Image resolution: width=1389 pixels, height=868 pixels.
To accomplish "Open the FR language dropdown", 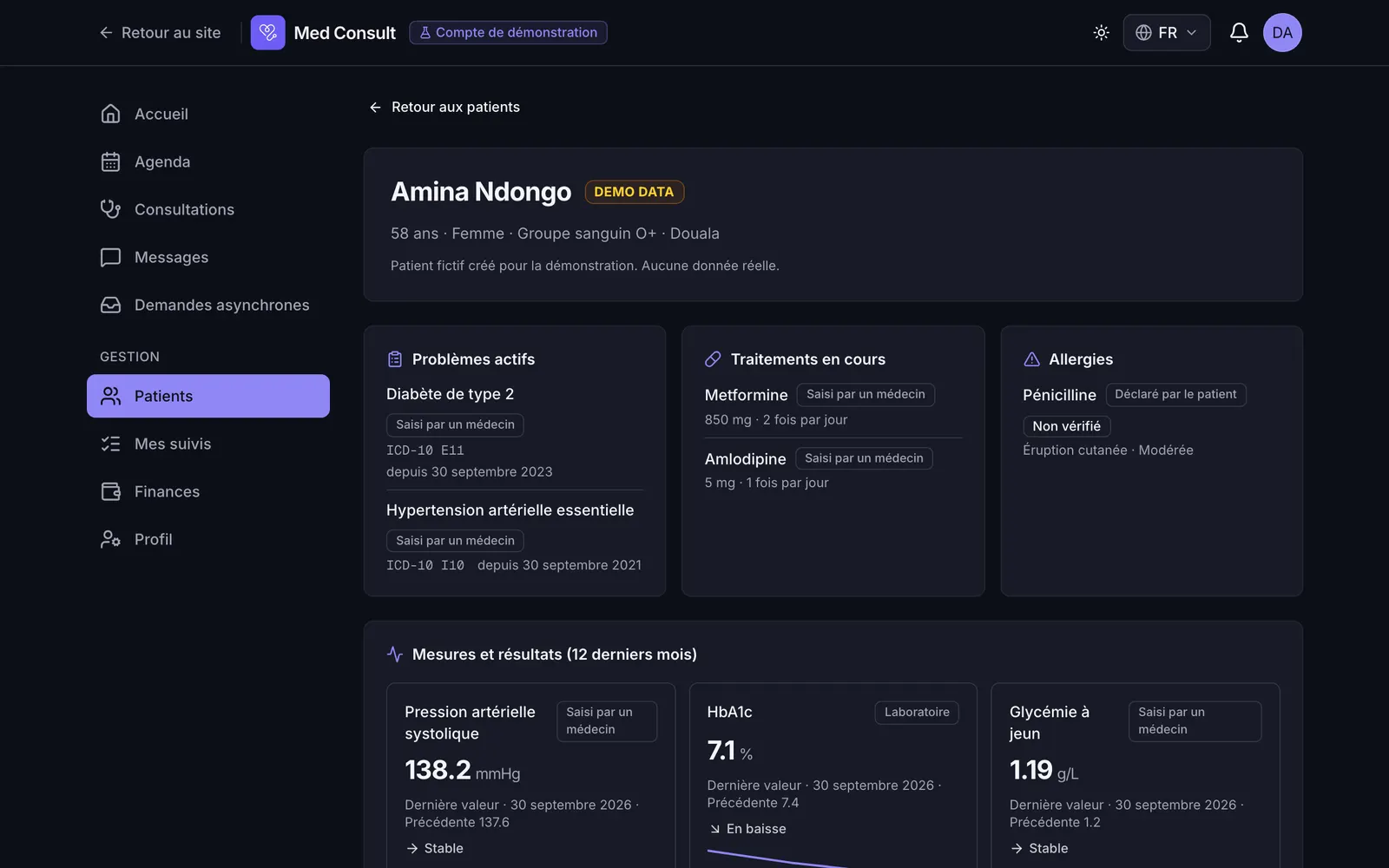I will click(x=1167, y=33).
